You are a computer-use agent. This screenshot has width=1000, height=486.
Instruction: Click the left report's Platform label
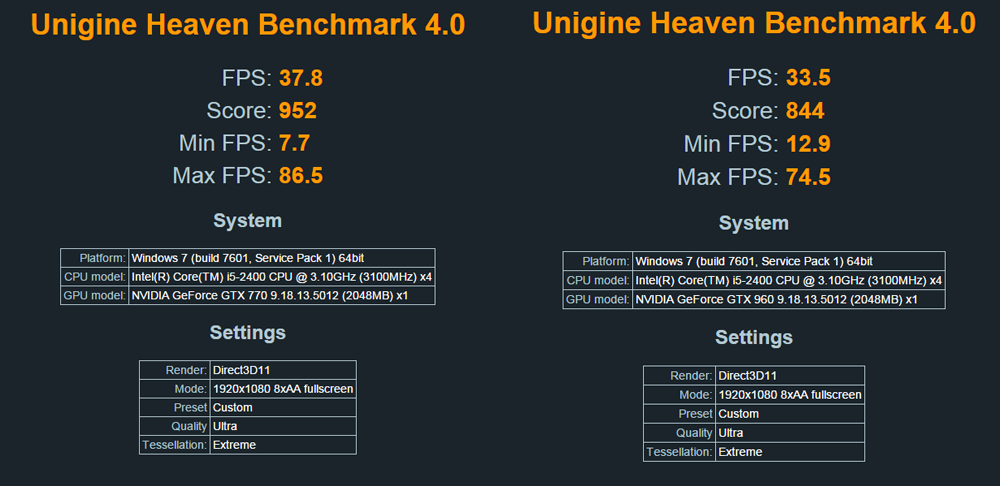(103, 258)
